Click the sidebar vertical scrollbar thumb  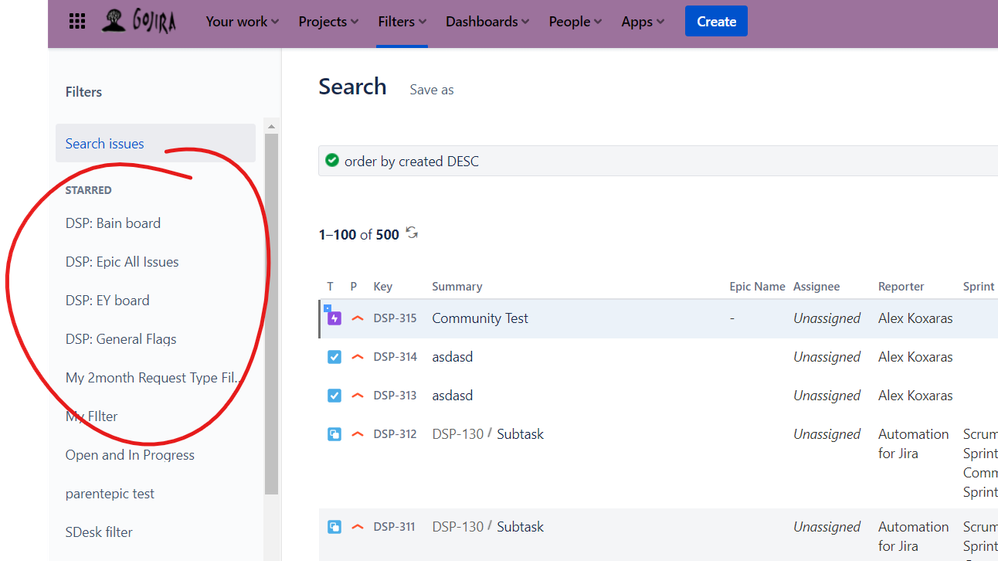coord(272,313)
